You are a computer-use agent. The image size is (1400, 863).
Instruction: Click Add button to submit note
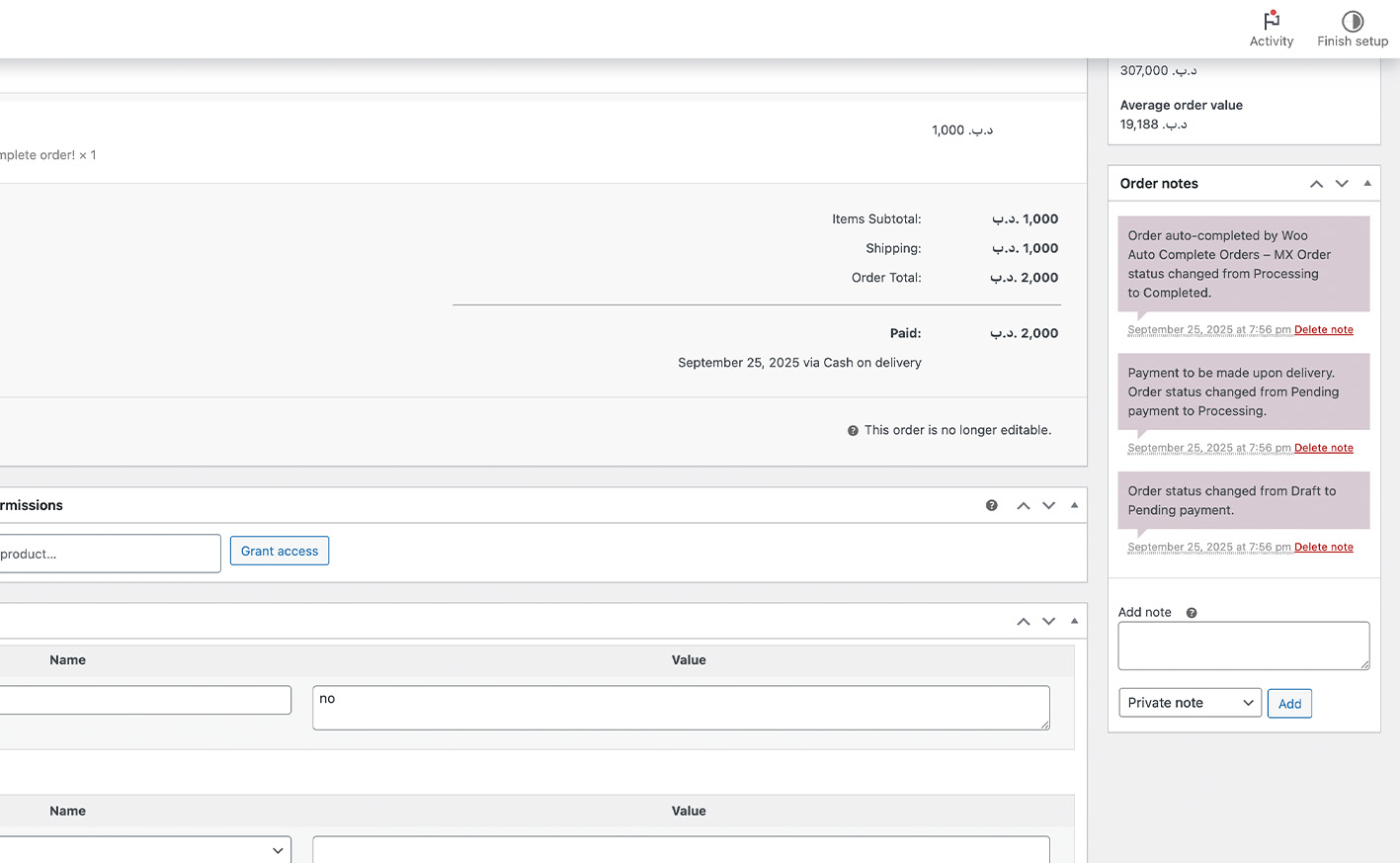coord(1289,704)
